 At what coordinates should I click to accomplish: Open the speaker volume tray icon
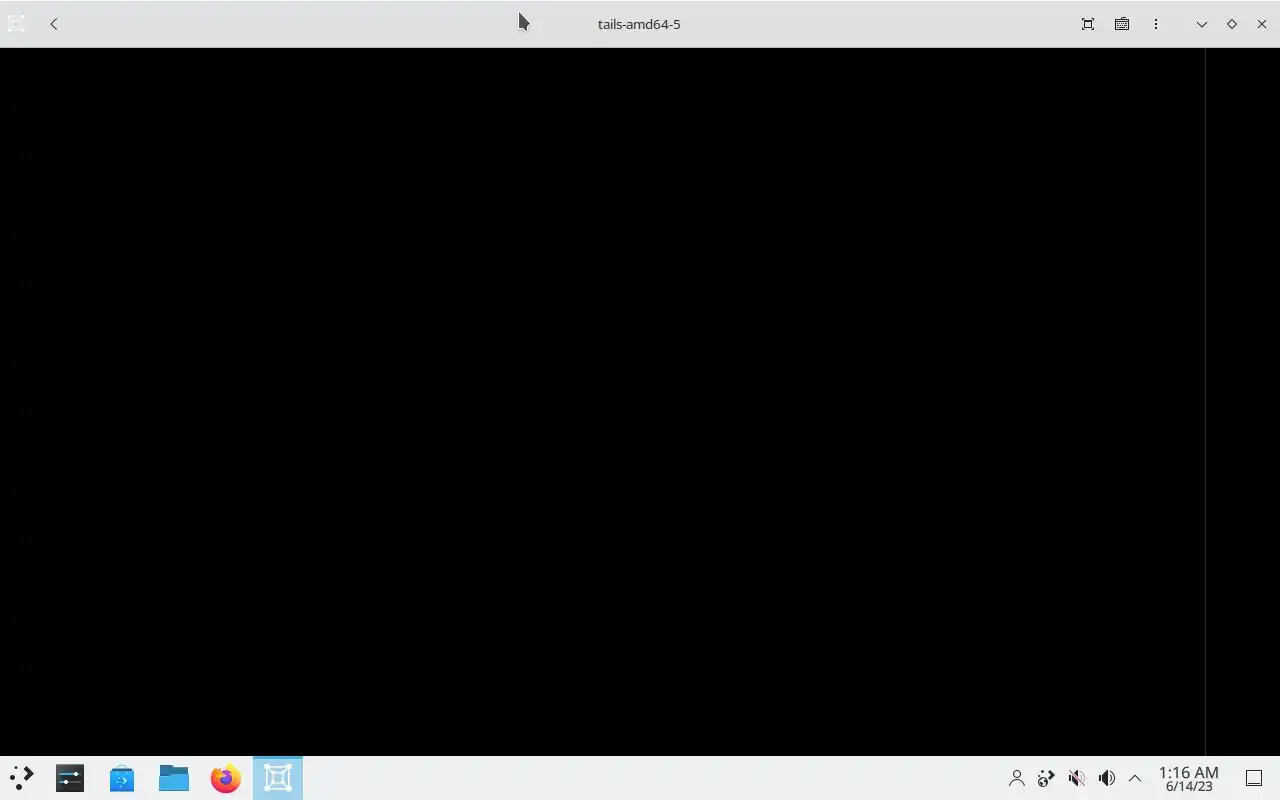[1106, 778]
